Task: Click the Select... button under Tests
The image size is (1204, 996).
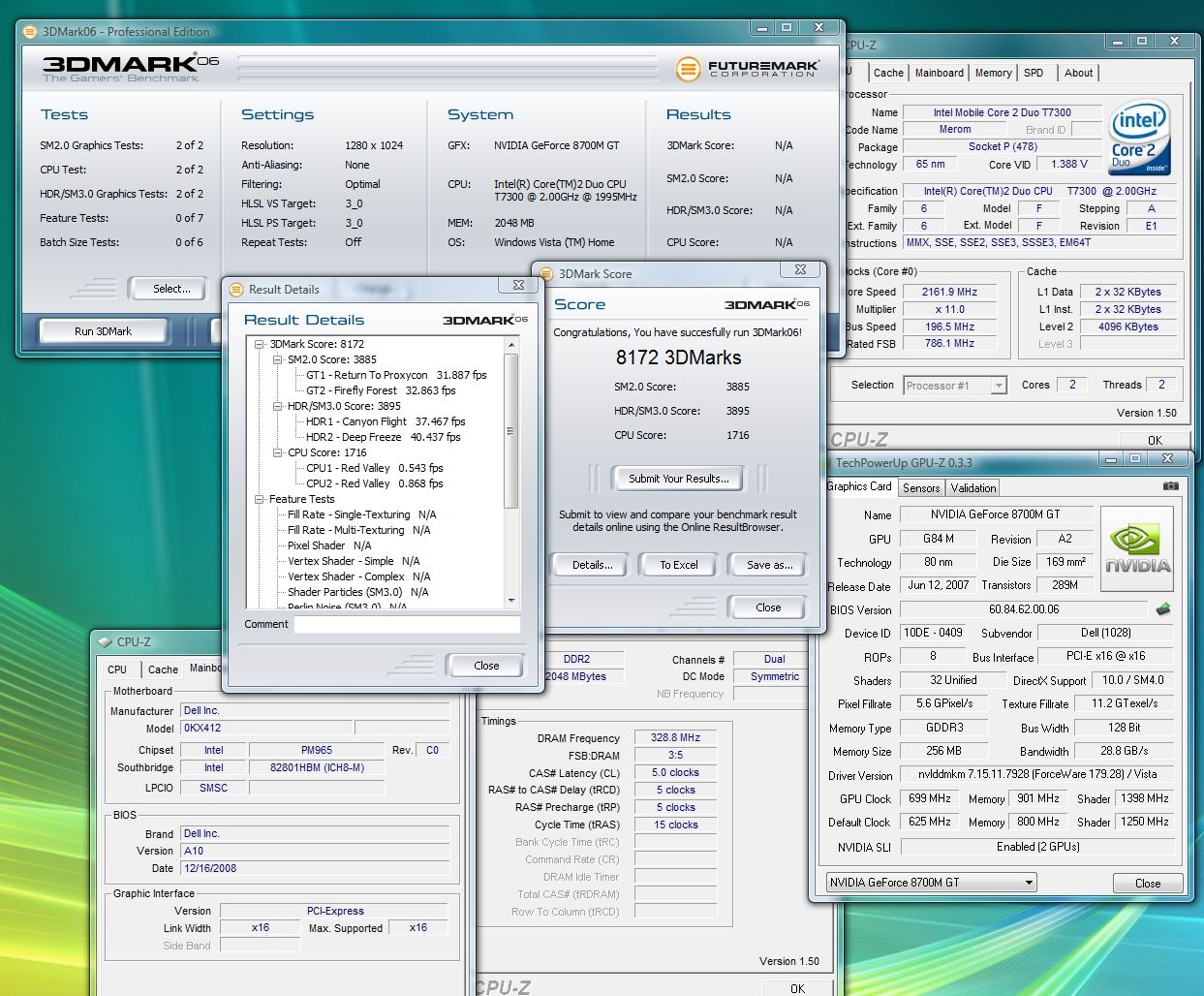Action: coord(166,289)
